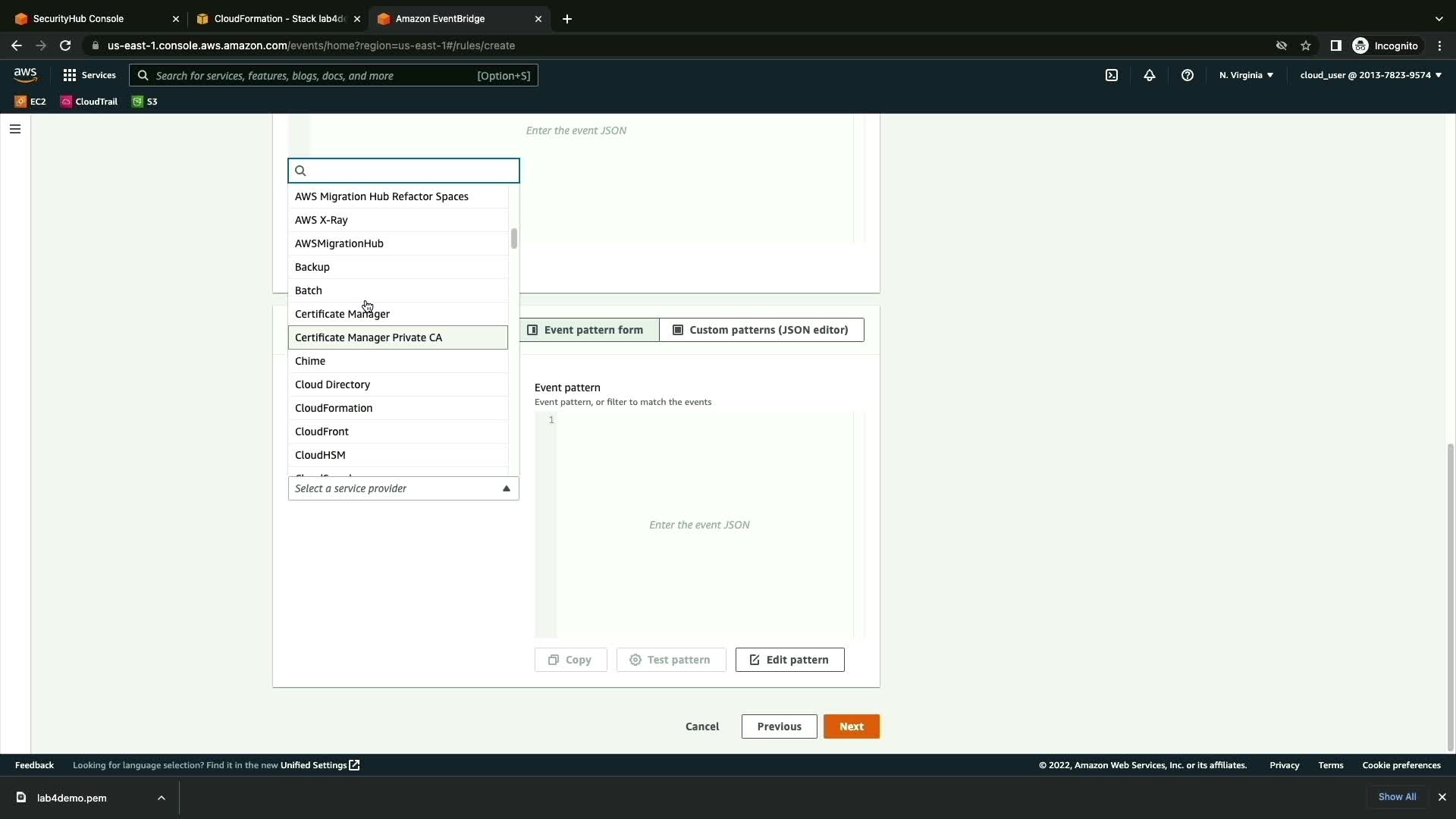The width and height of the screenshot is (1456, 819).
Task: Switch to Custom patterns JSON editor
Action: click(761, 330)
